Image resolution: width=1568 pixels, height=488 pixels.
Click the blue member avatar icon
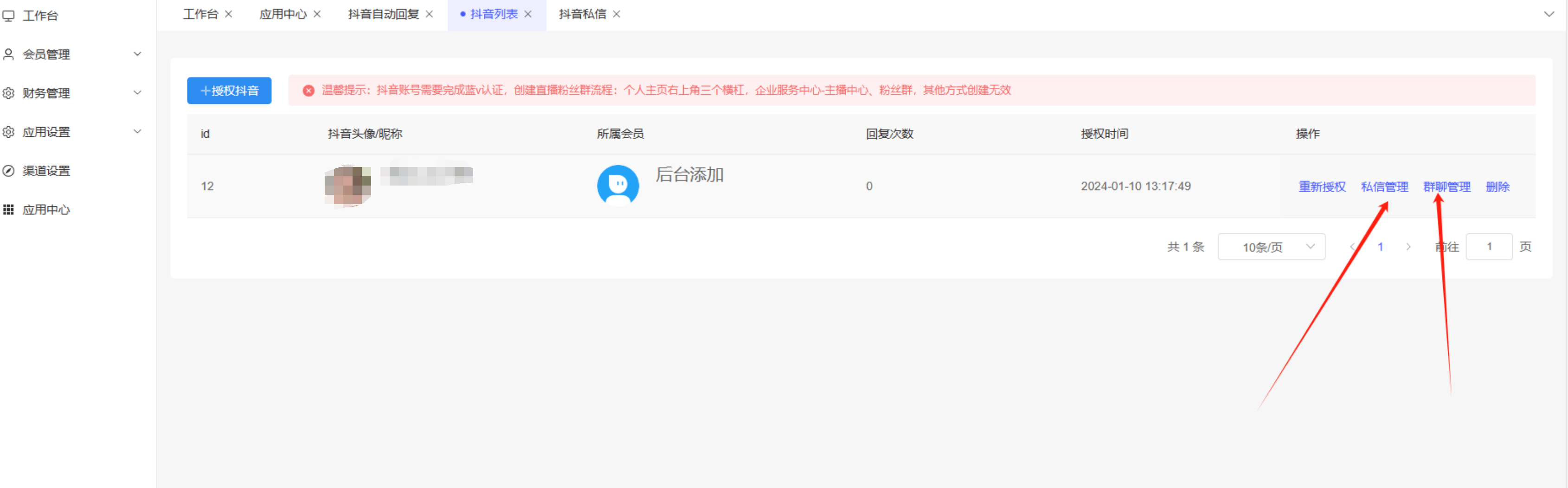click(x=618, y=186)
